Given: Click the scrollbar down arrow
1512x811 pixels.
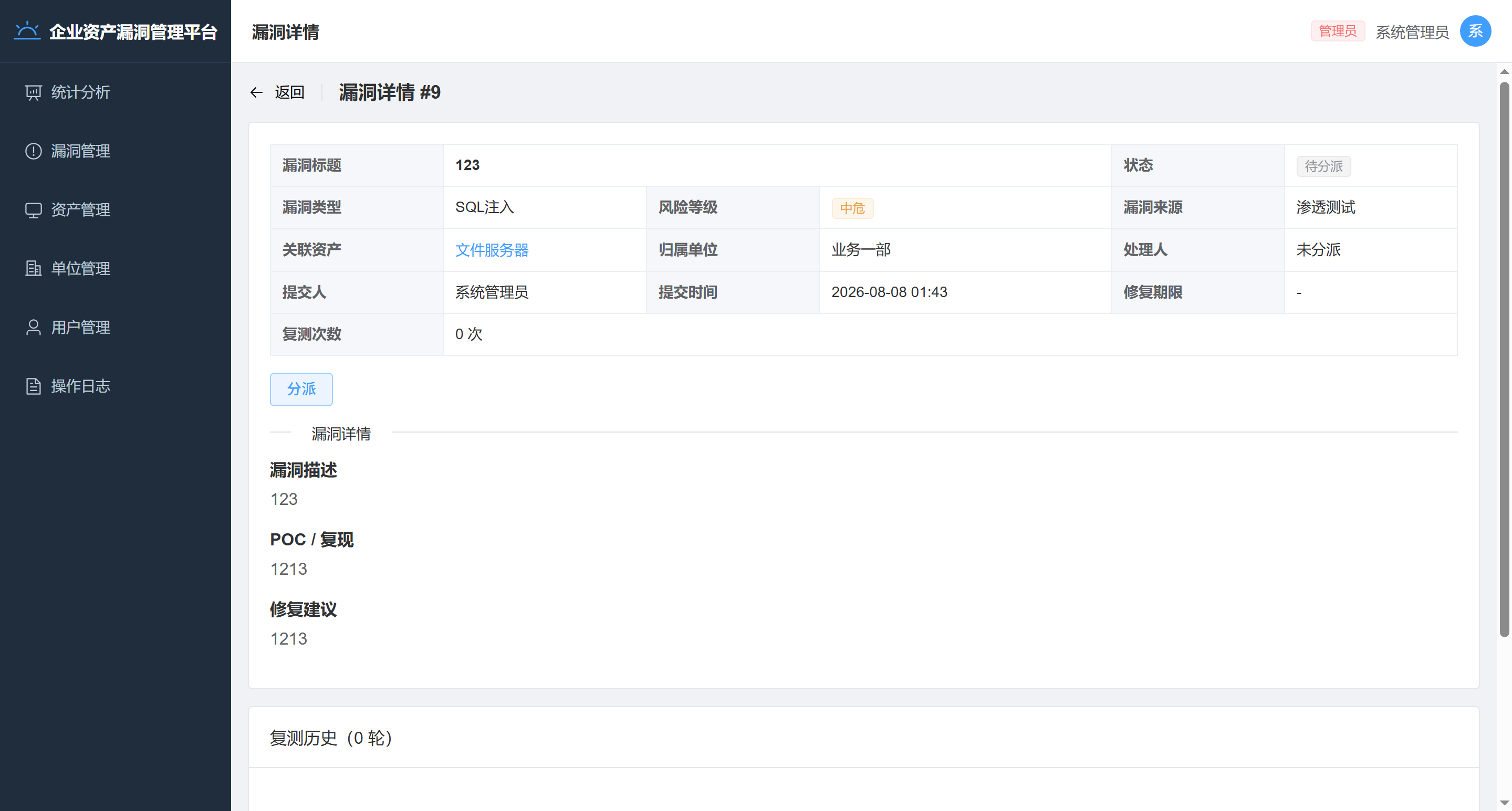Looking at the screenshot, I should point(1504,803).
